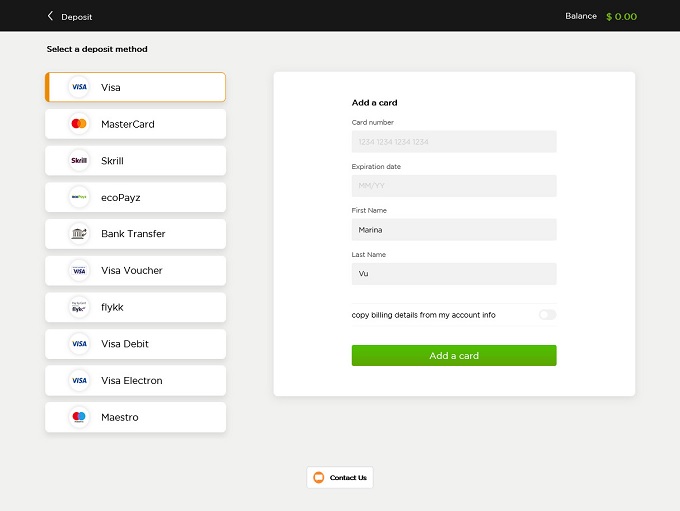The height and width of the screenshot is (511, 680).
Task: Click the Bank Transfer building icon
Action: tap(79, 234)
